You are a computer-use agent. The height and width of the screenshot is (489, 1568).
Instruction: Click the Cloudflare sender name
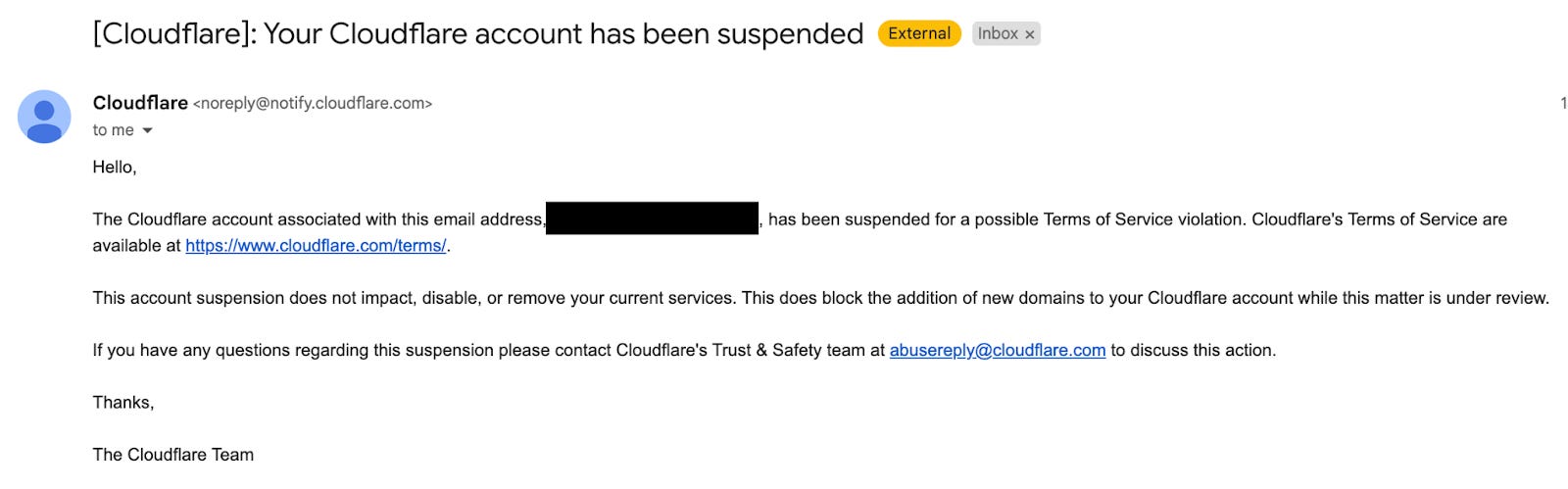coord(140,103)
